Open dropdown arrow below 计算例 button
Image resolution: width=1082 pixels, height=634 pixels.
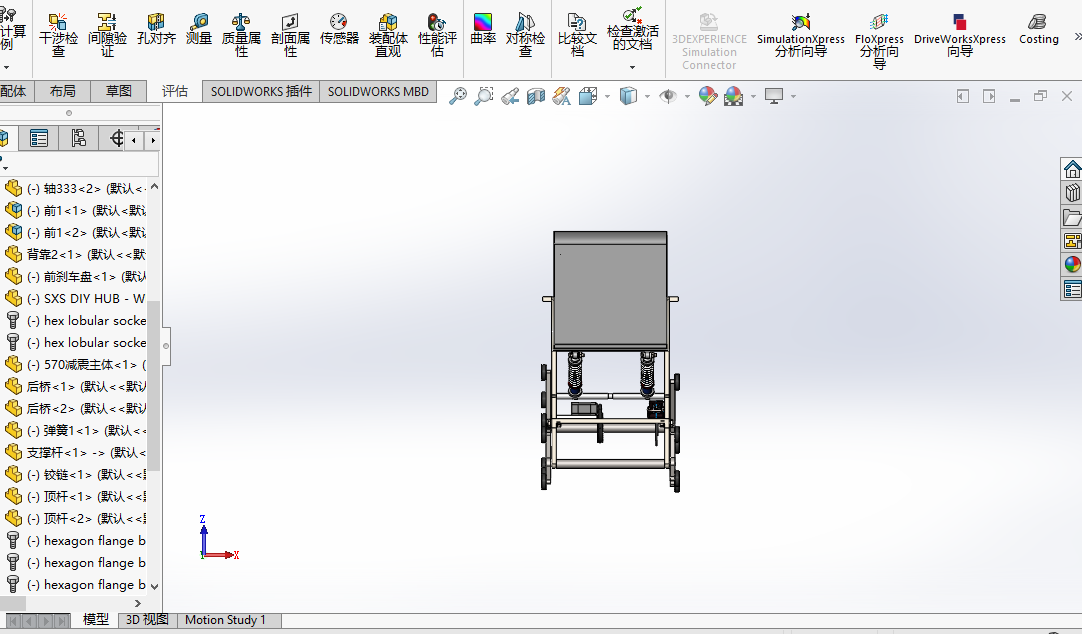click(x=6, y=68)
